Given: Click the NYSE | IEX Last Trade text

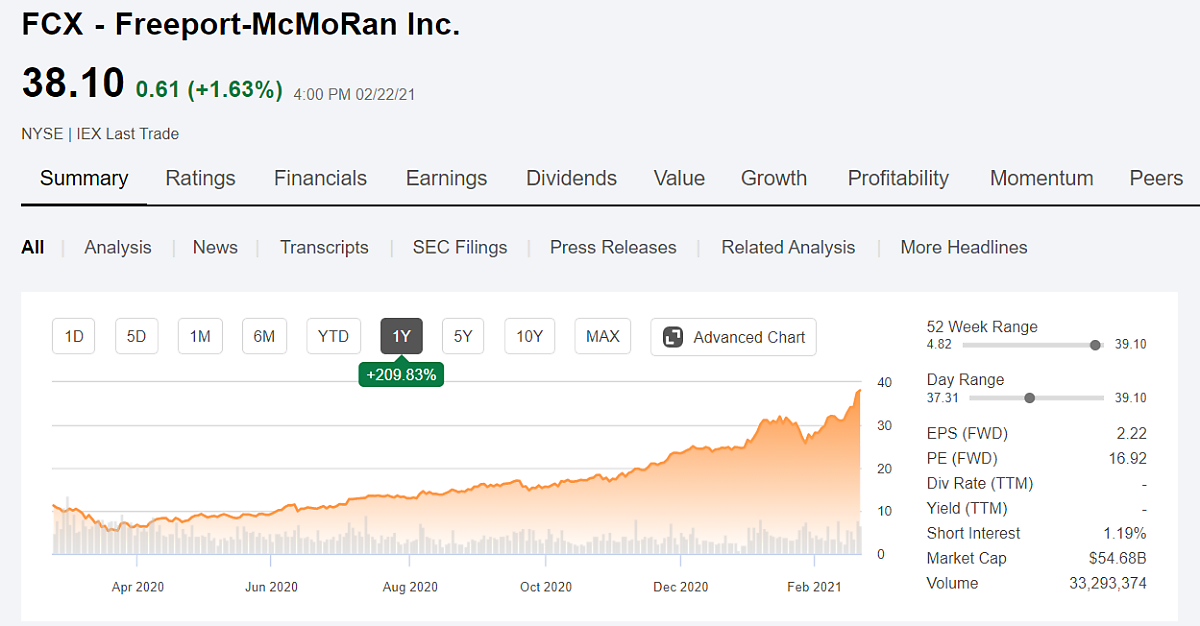Looking at the screenshot, I should 100,133.
